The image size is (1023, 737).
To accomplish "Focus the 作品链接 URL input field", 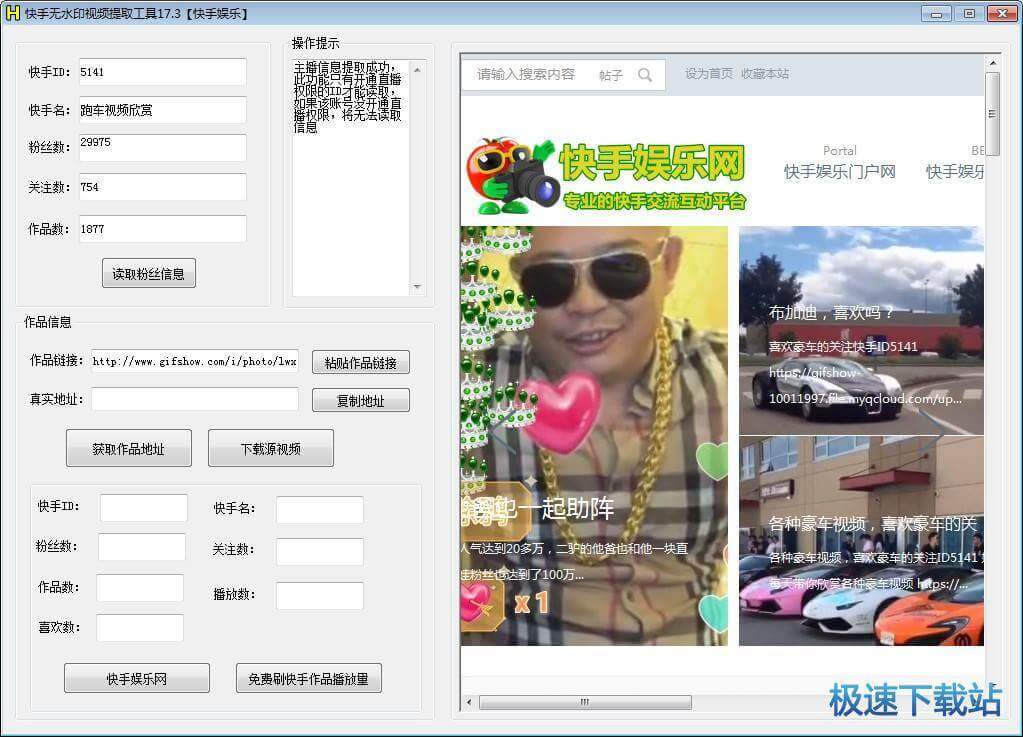I will click(194, 361).
